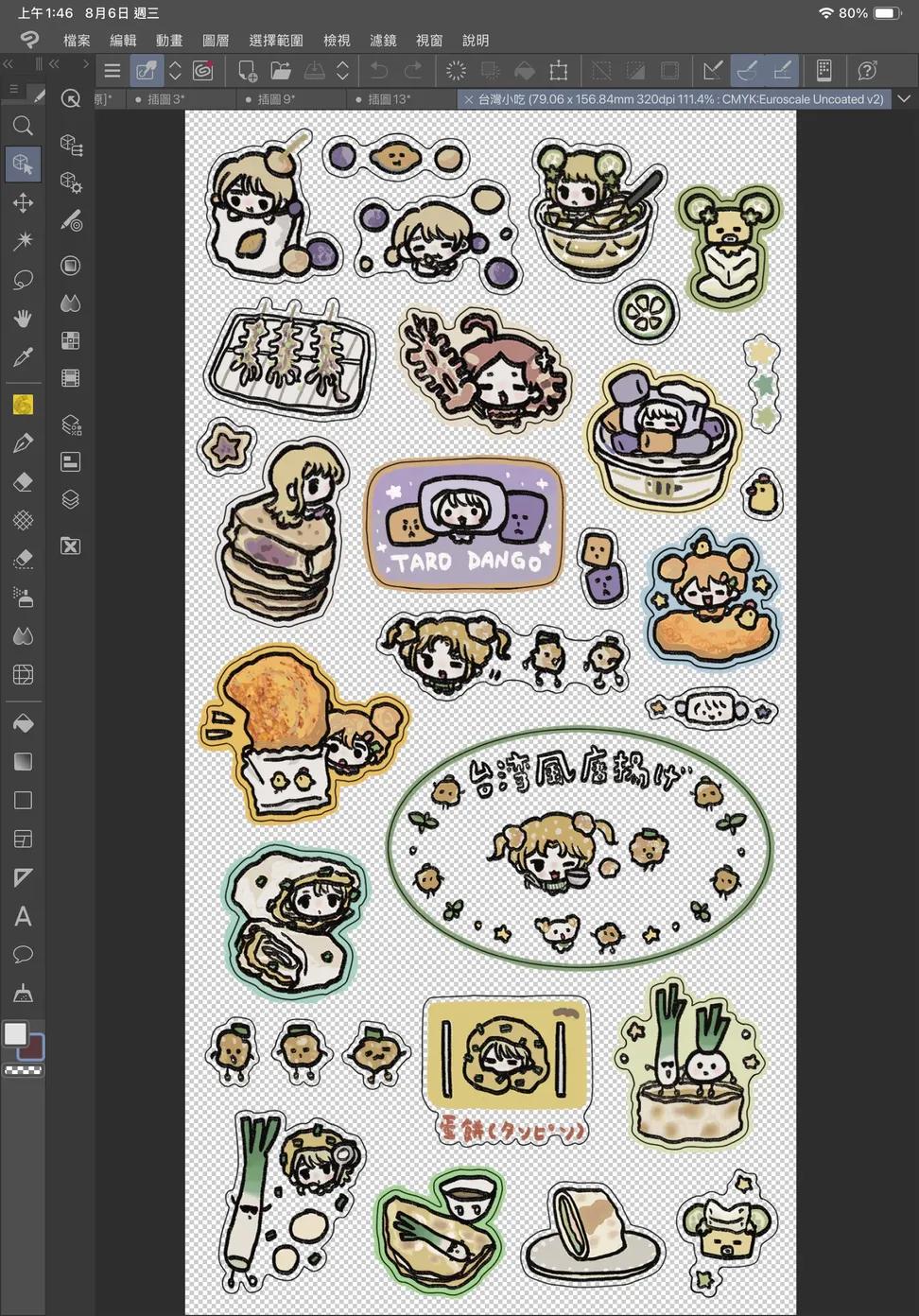
Task: Toggle the Layer panel stack icon
Action: [70, 499]
